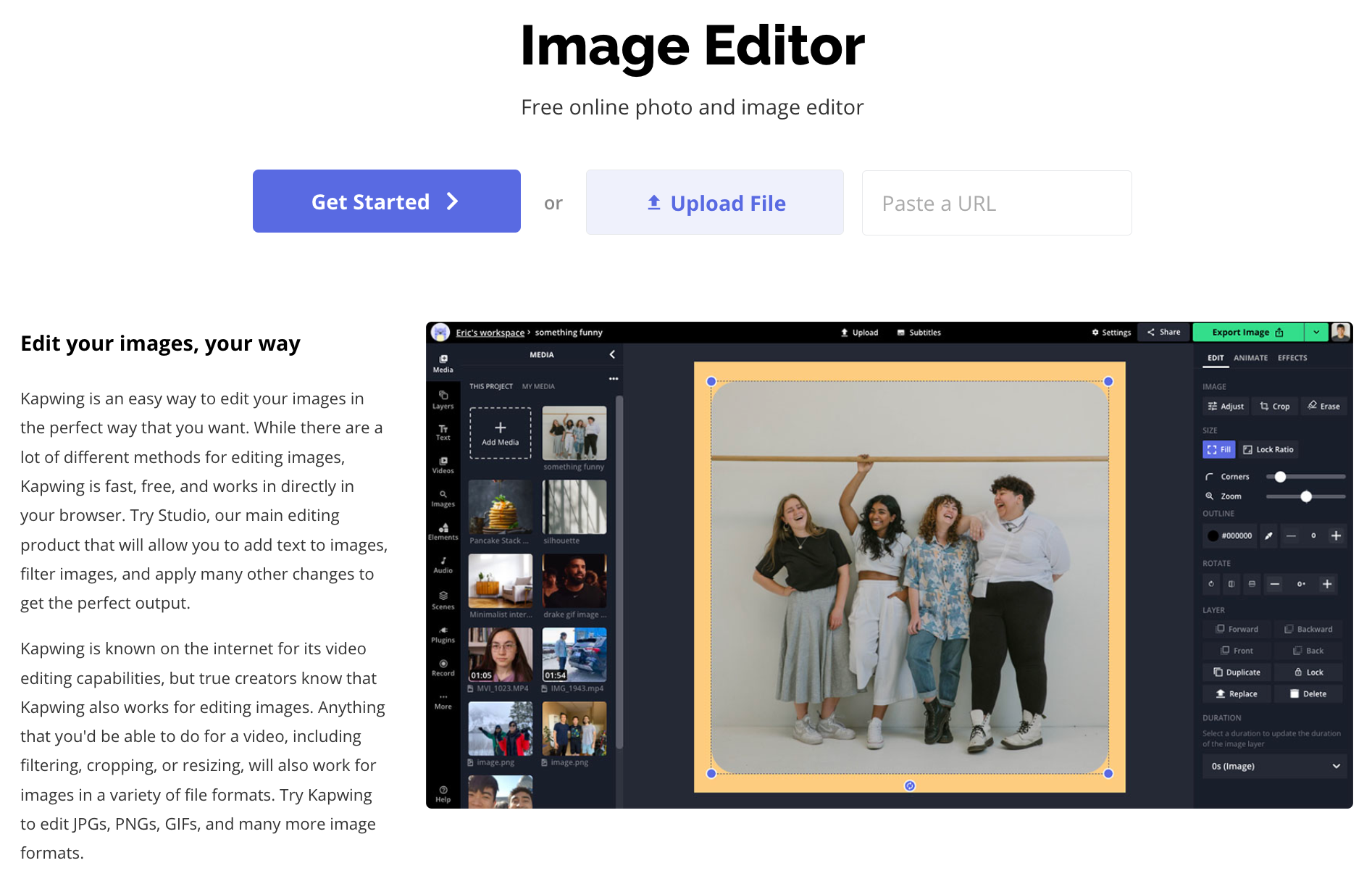Switch to My Media tab
The width and height of the screenshot is (1372, 884).
click(538, 387)
